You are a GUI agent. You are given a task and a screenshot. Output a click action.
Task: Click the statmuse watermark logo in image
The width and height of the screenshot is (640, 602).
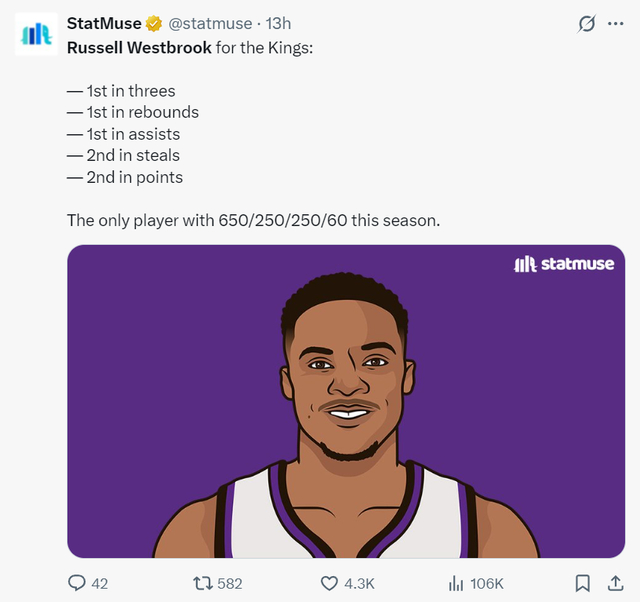pyautogui.click(x=564, y=264)
